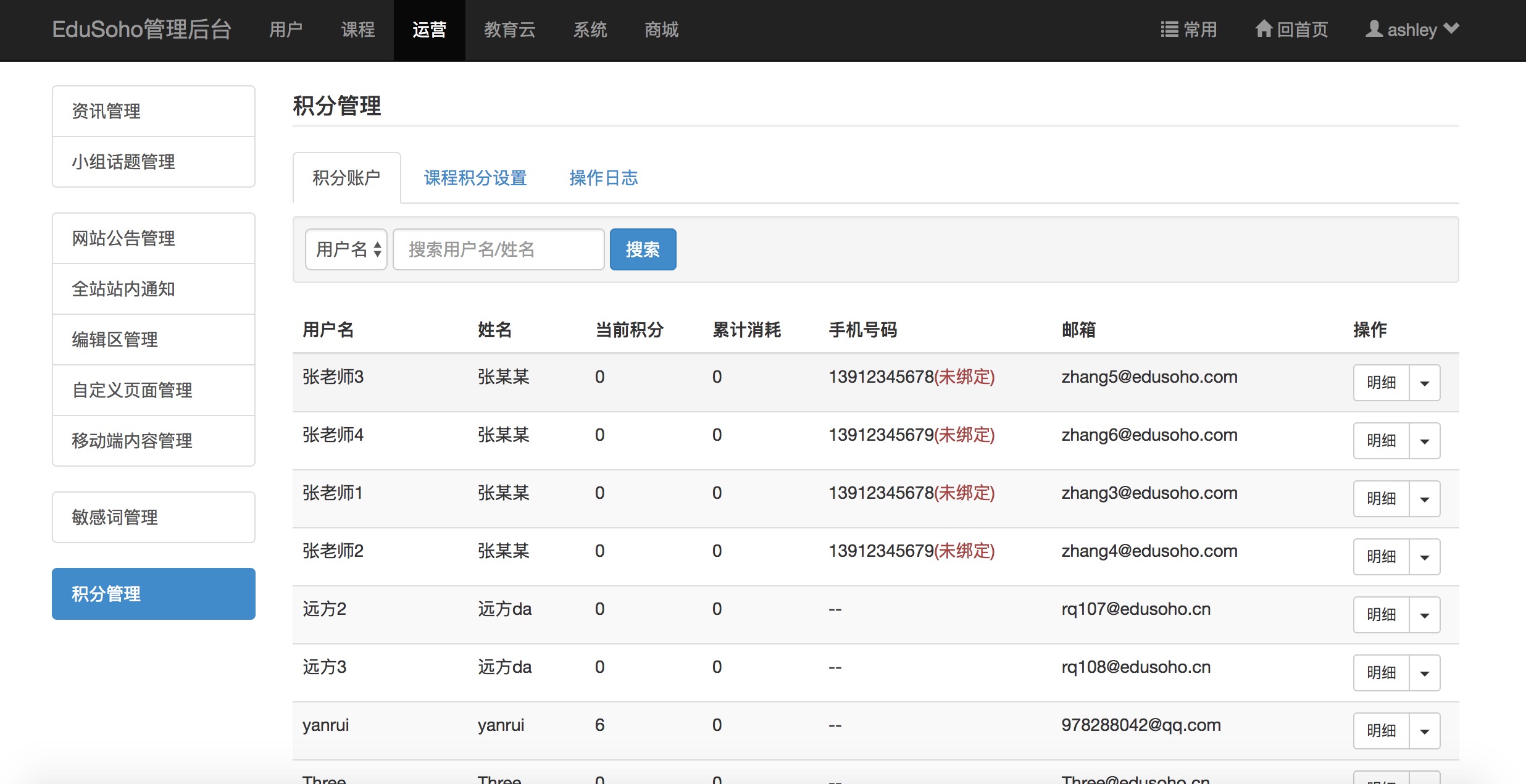Click username 远方2 in table
Screen dimensions: 1526x784
(x=324, y=609)
